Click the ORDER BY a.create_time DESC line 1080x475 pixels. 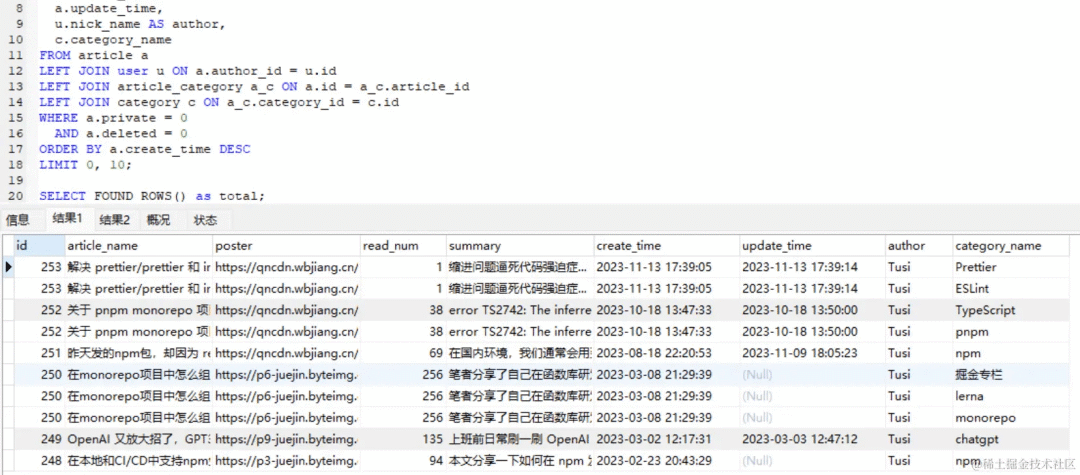click(x=145, y=149)
